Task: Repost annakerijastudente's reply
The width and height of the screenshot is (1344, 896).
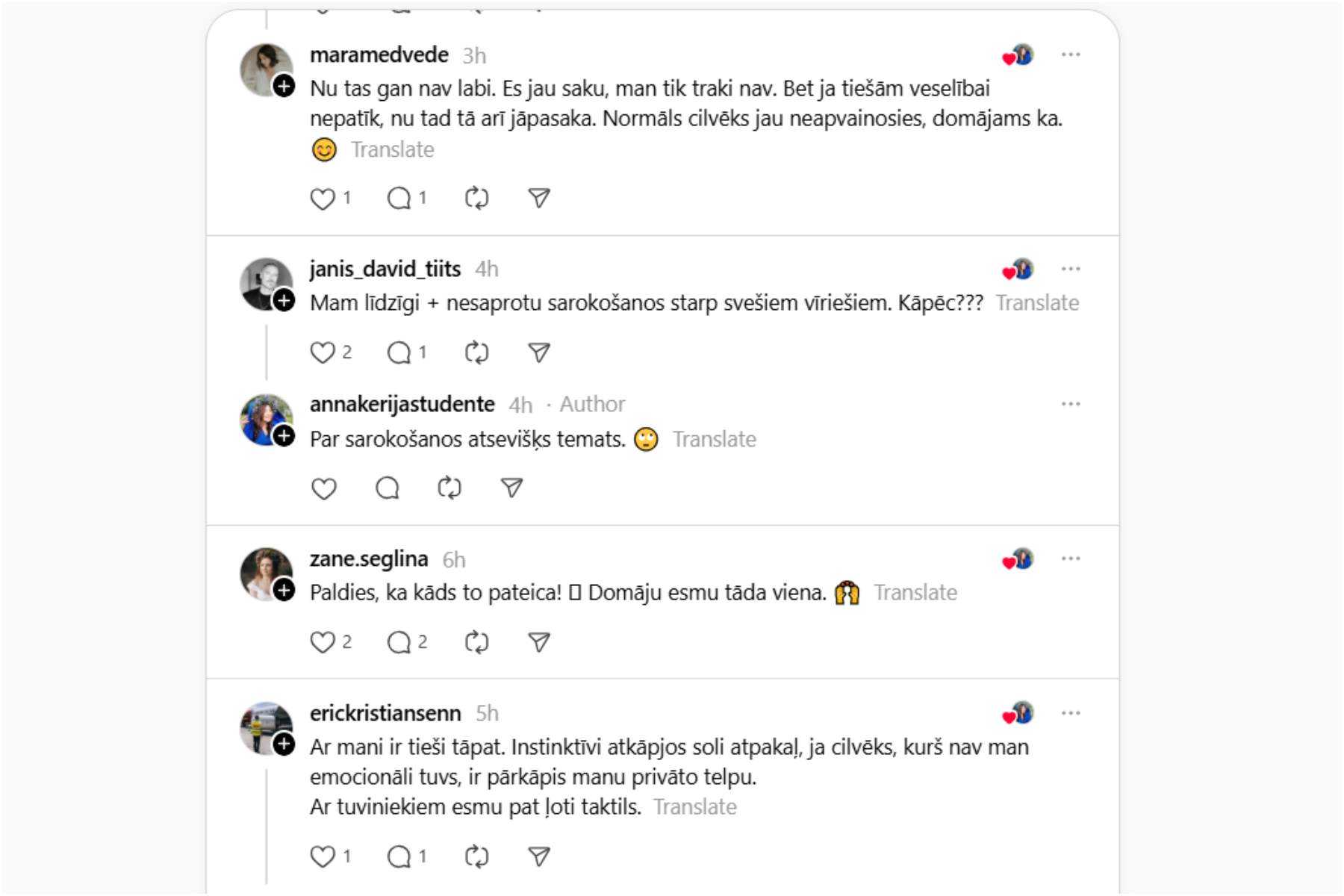Action: tap(449, 488)
